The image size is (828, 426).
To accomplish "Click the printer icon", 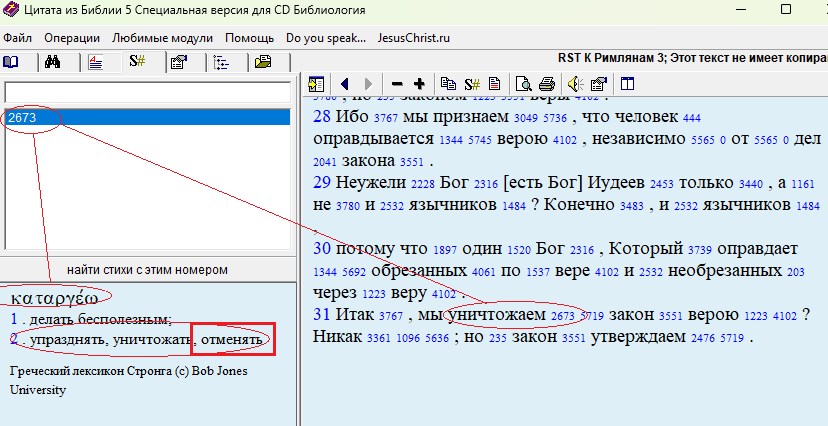I will tap(547, 84).
